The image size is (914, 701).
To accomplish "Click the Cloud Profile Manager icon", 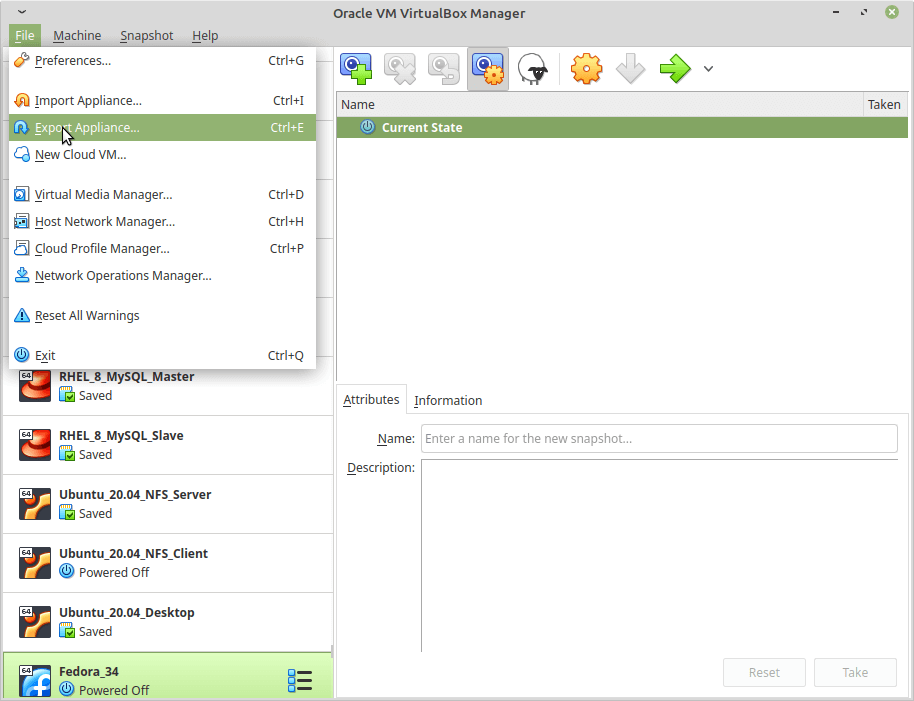I will pos(22,248).
